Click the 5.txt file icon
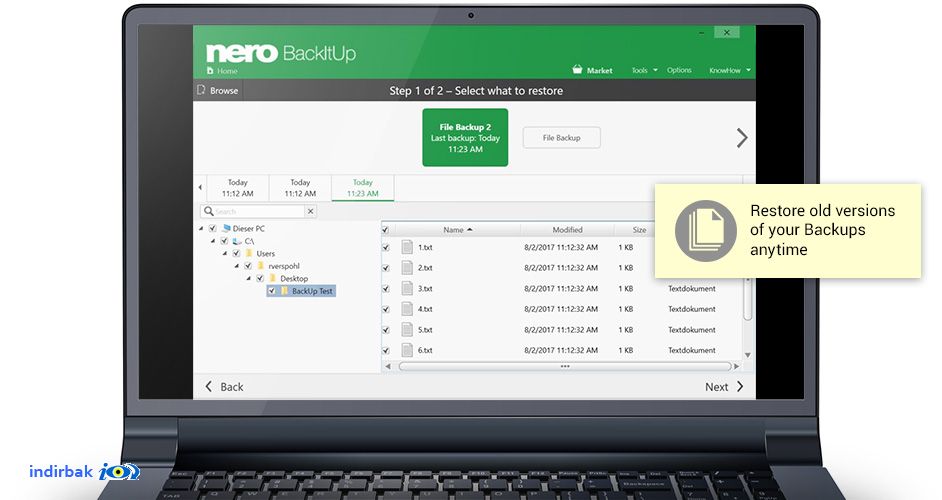This screenshot has height=500, width=942. click(407, 329)
